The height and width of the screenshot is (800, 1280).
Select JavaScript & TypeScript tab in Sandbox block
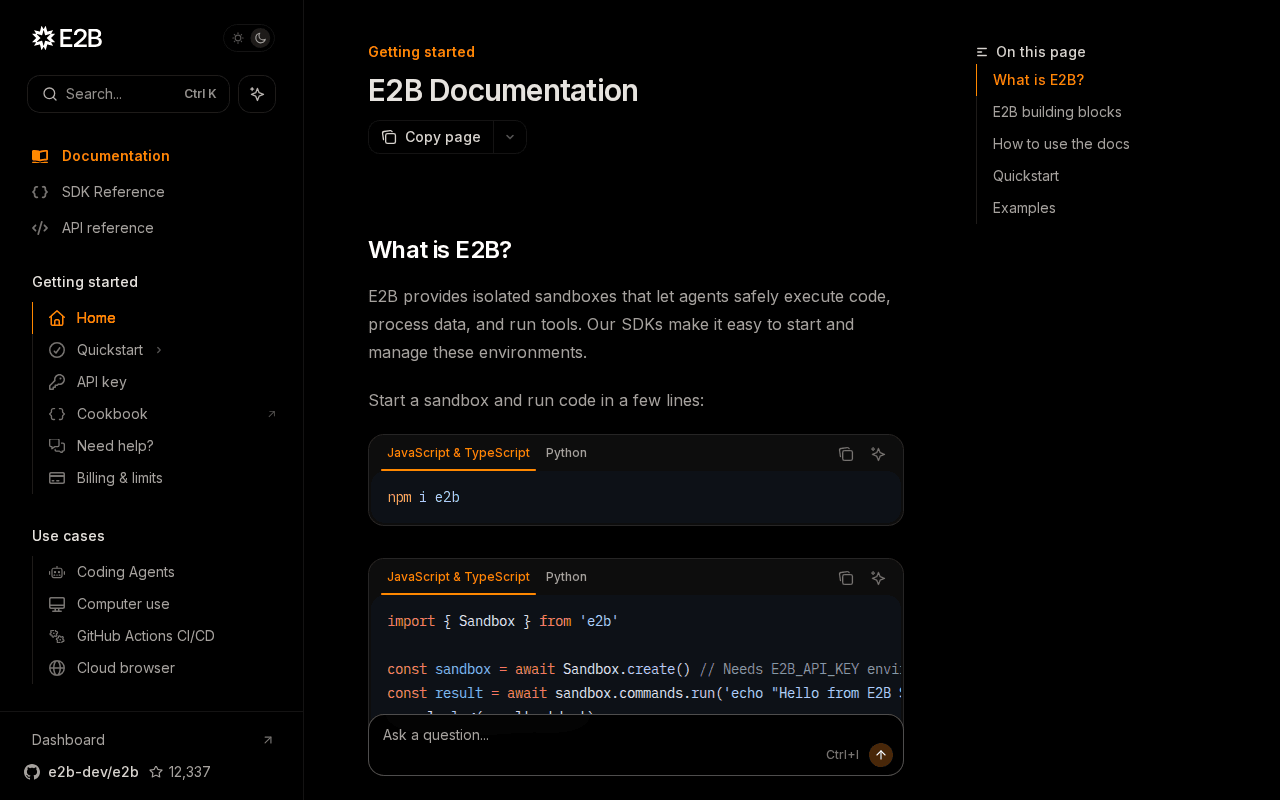point(458,577)
